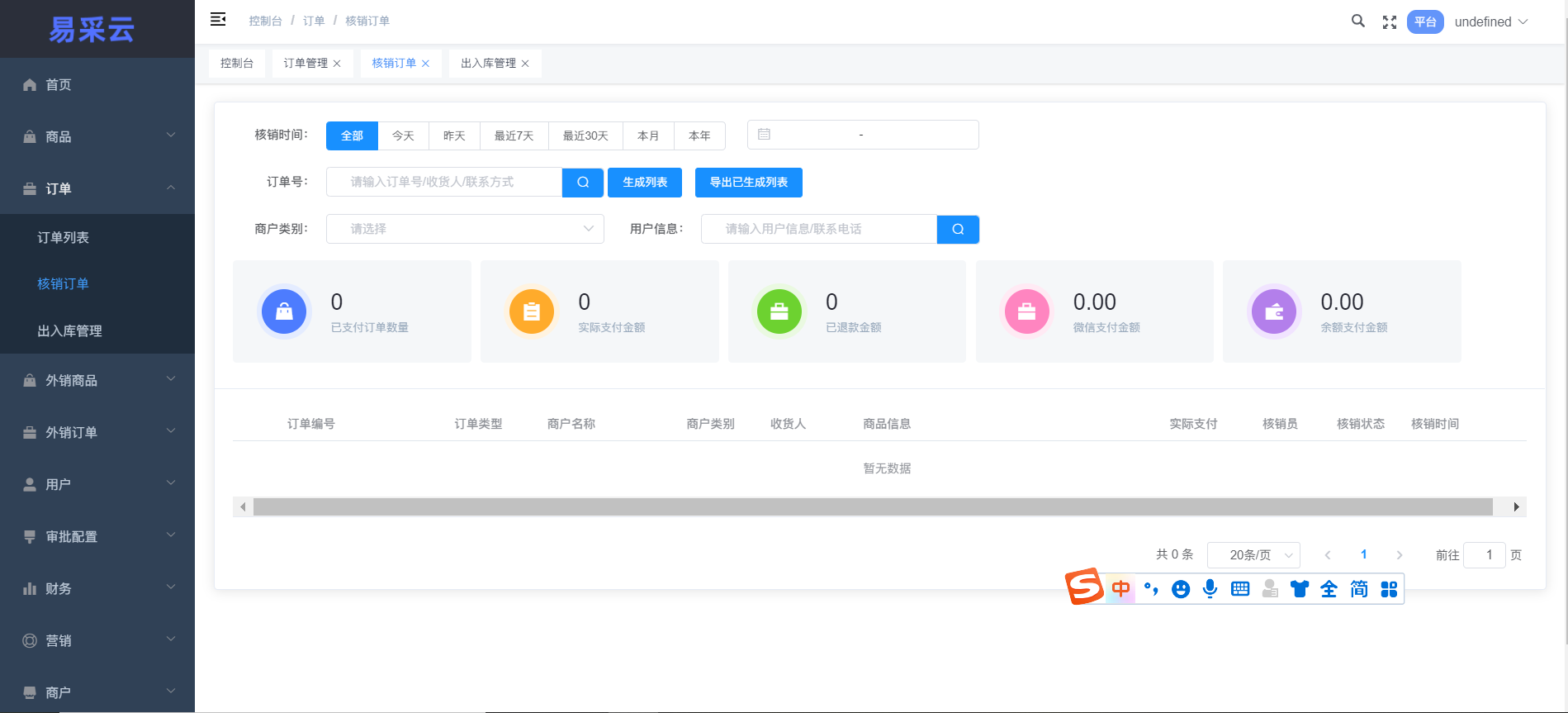Expand the 商品 sidebar menu

(97, 136)
